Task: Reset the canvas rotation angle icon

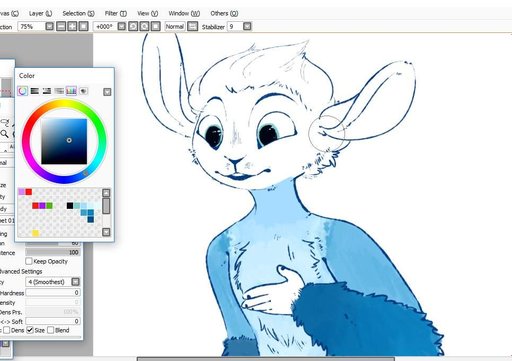Action: [155, 26]
